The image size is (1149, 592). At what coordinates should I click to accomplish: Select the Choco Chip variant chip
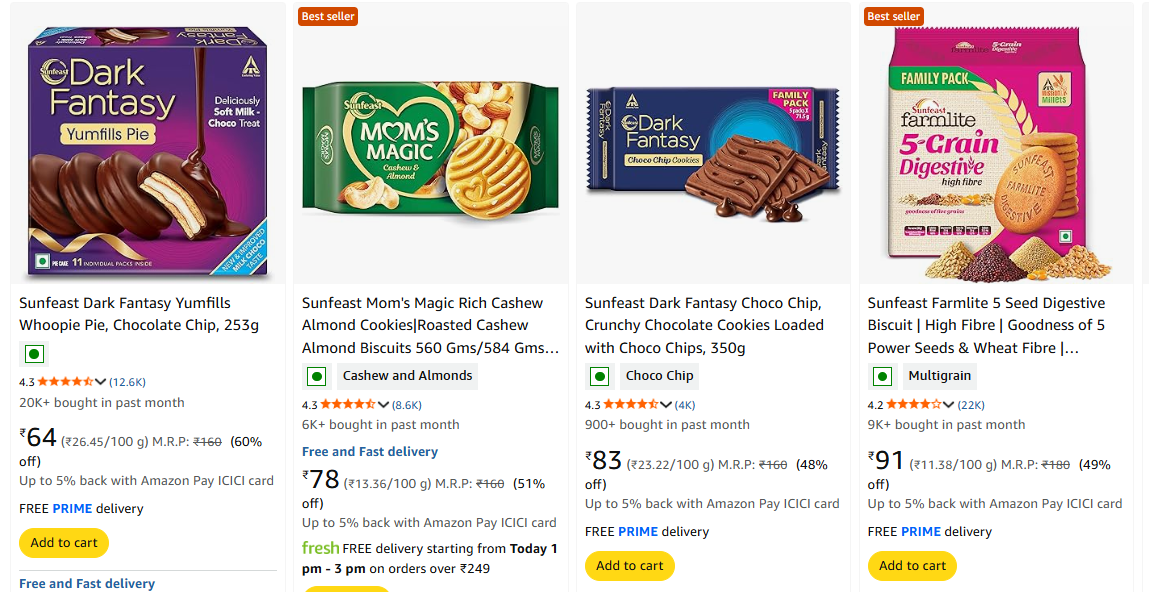pyautogui.click(x=659, y=376)
